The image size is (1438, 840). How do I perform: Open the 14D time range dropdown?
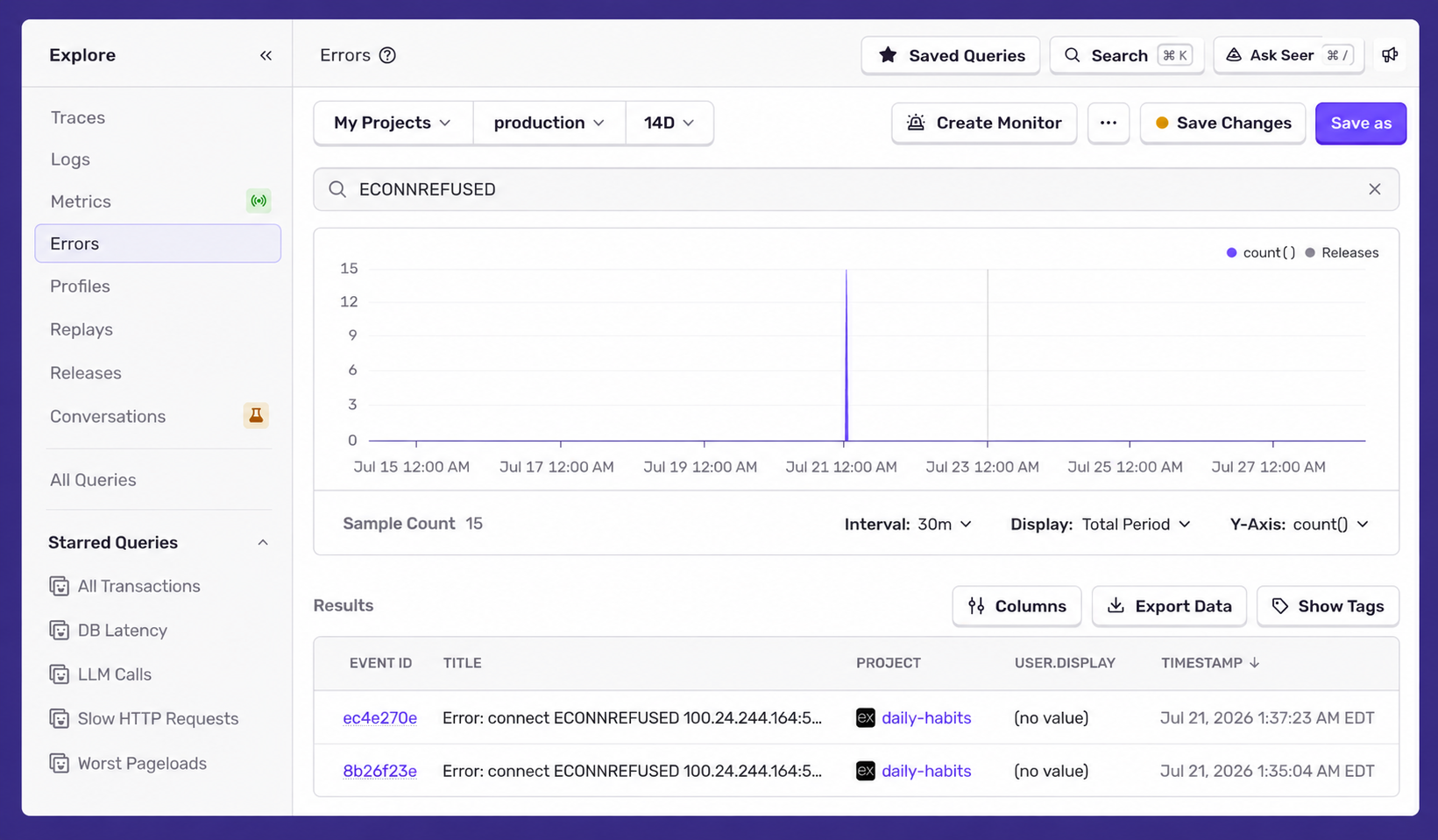[x=669, y=123]
